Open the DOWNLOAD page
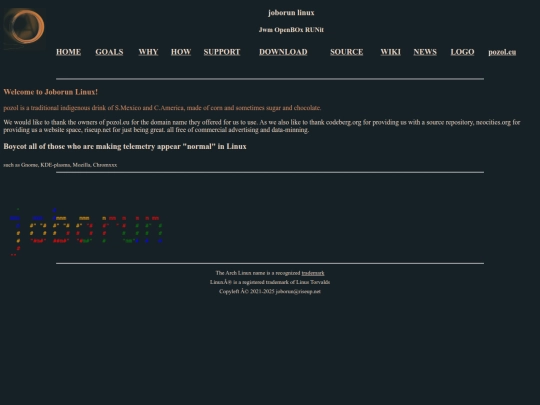540x405 pixels. click(x=283, y=52)
